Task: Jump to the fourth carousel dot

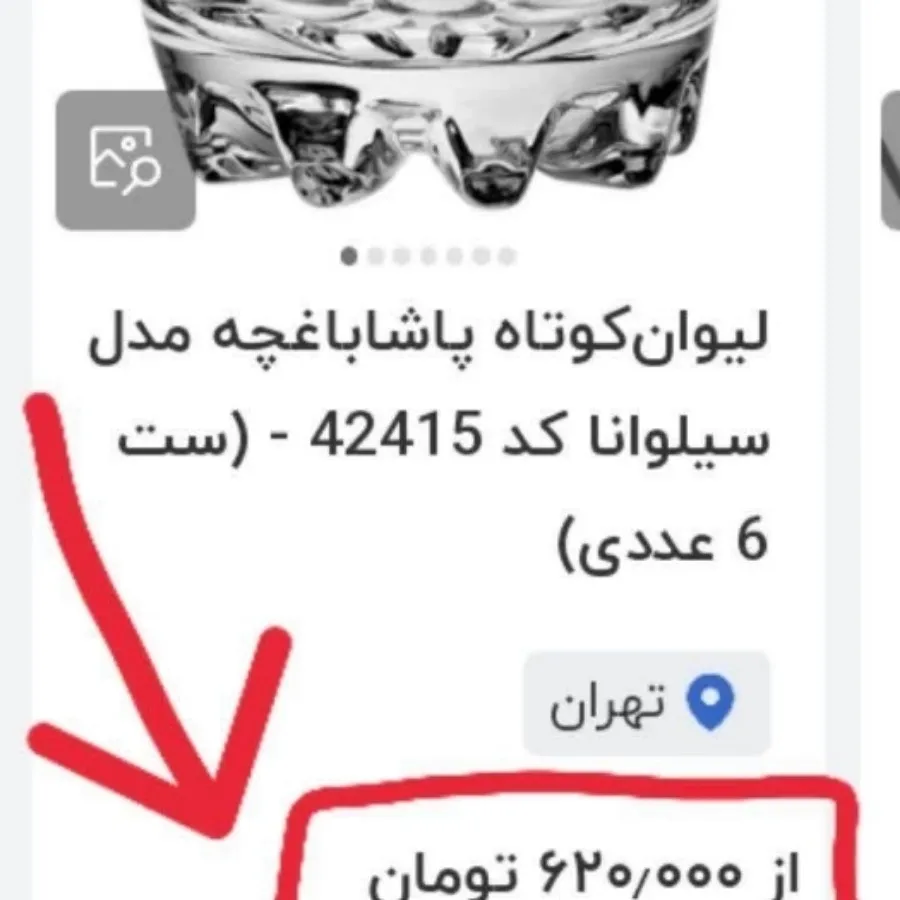Action: coord(428,256)
